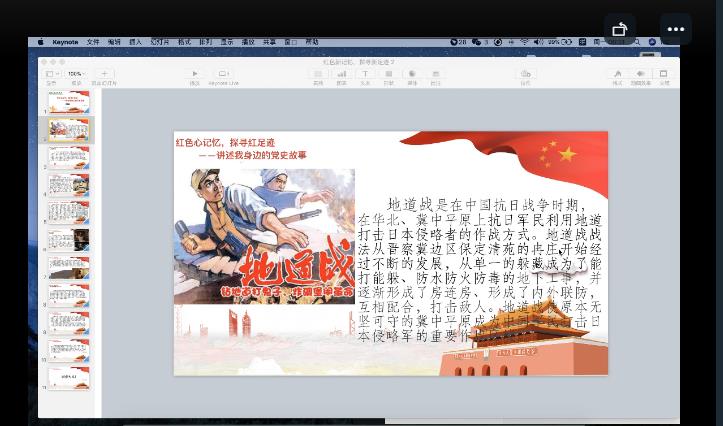This screenshot has height=426, width=723.
Task: Start the slideshow with the Play button
Action: pyautogui.click(x=195, y=74)
